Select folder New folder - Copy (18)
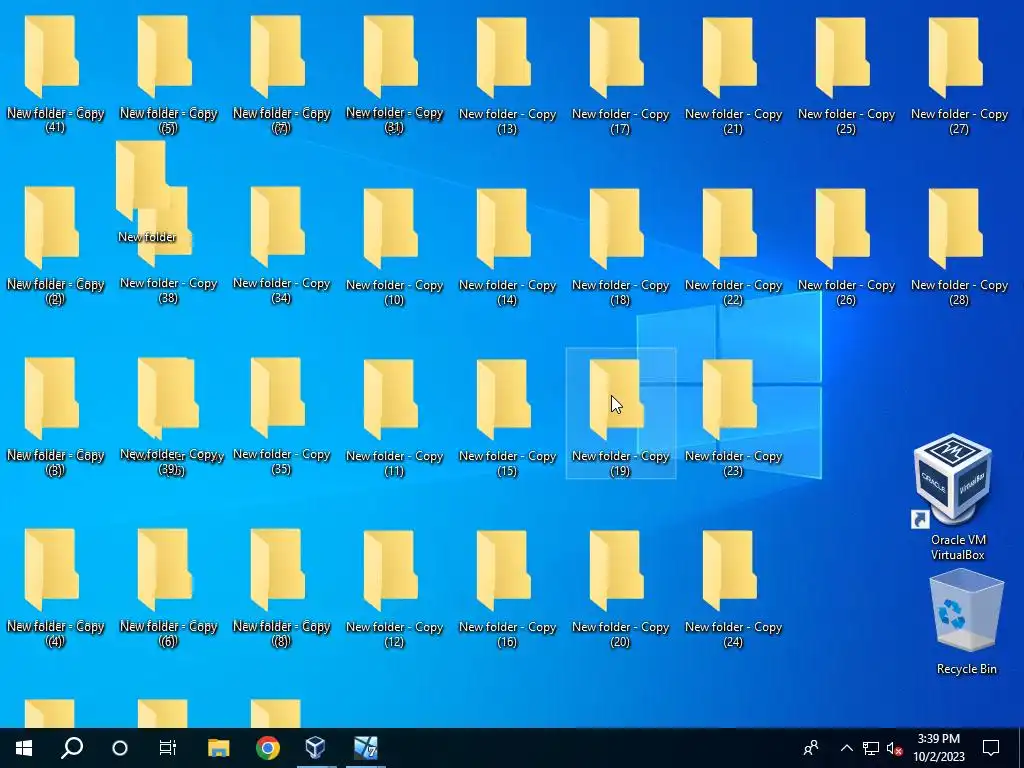The height and width of the screenshot is (768, 1024). (620, 247)
